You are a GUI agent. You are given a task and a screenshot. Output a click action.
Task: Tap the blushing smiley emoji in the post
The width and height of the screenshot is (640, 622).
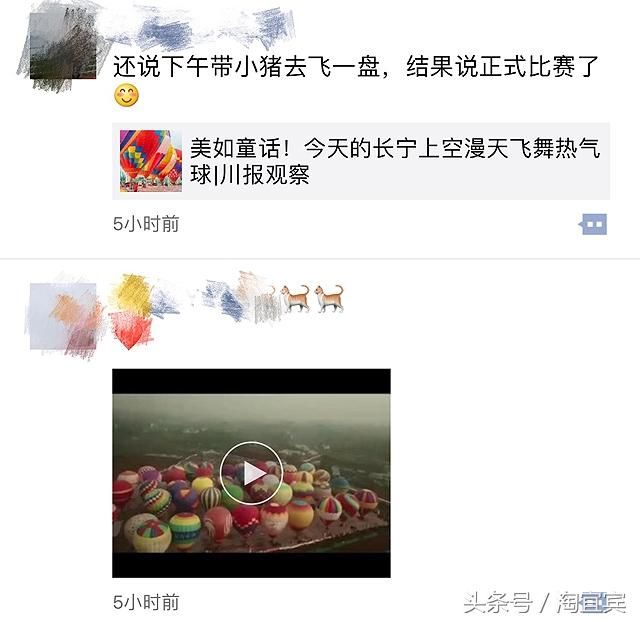click(127, 96)
